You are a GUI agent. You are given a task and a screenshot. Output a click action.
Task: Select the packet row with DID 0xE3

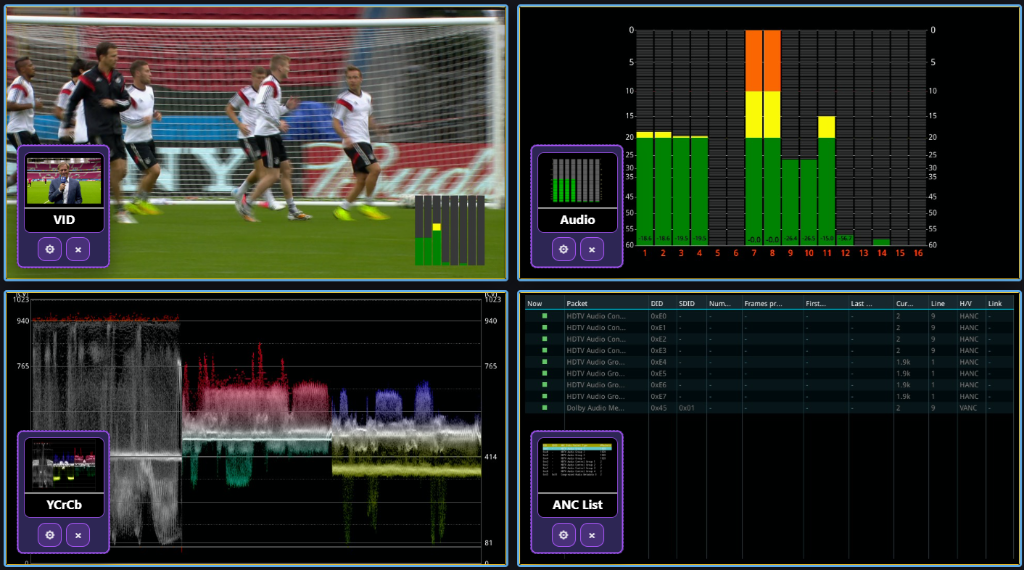(x=769, y=351)
